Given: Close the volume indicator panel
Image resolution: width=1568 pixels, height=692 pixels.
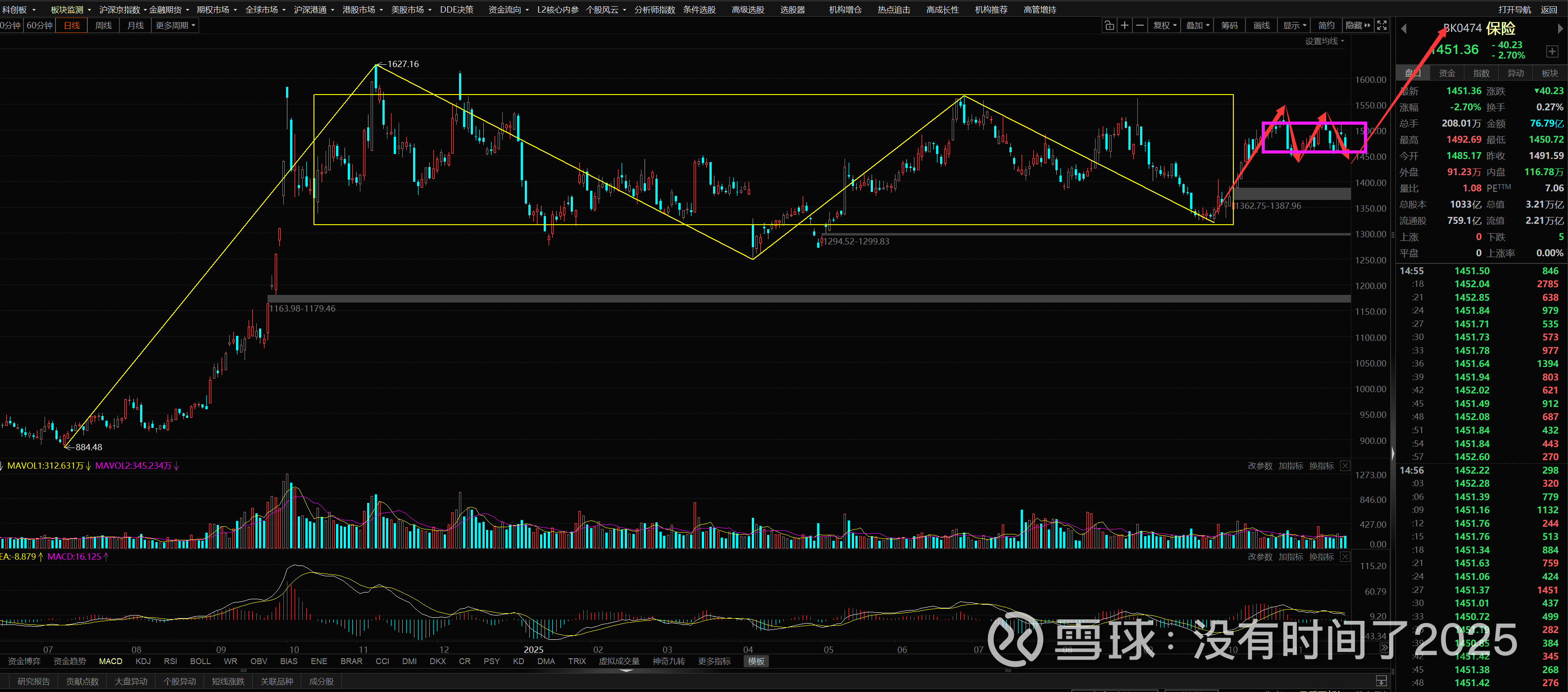Looking at the screenshot, I should coord(1345,466).
